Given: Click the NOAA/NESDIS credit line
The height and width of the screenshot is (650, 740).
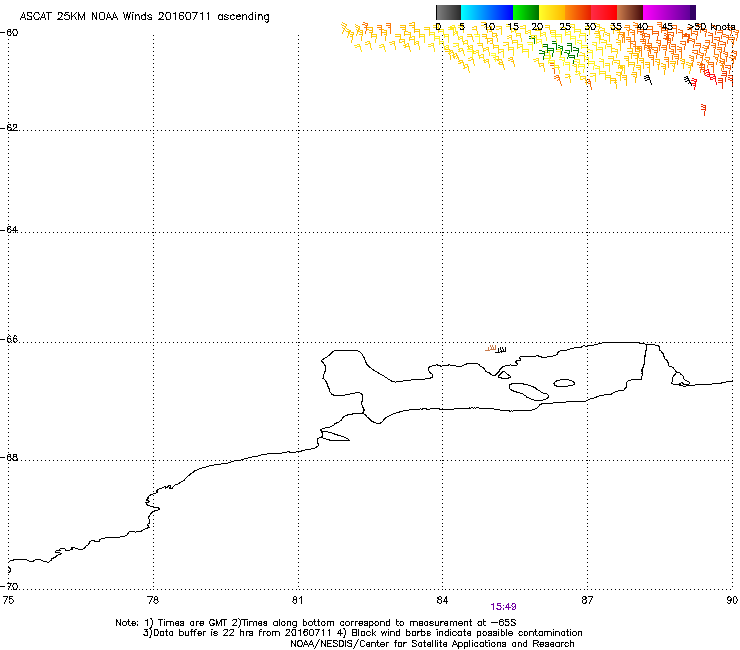Looking at the screenshot, I should click(432, 644).
